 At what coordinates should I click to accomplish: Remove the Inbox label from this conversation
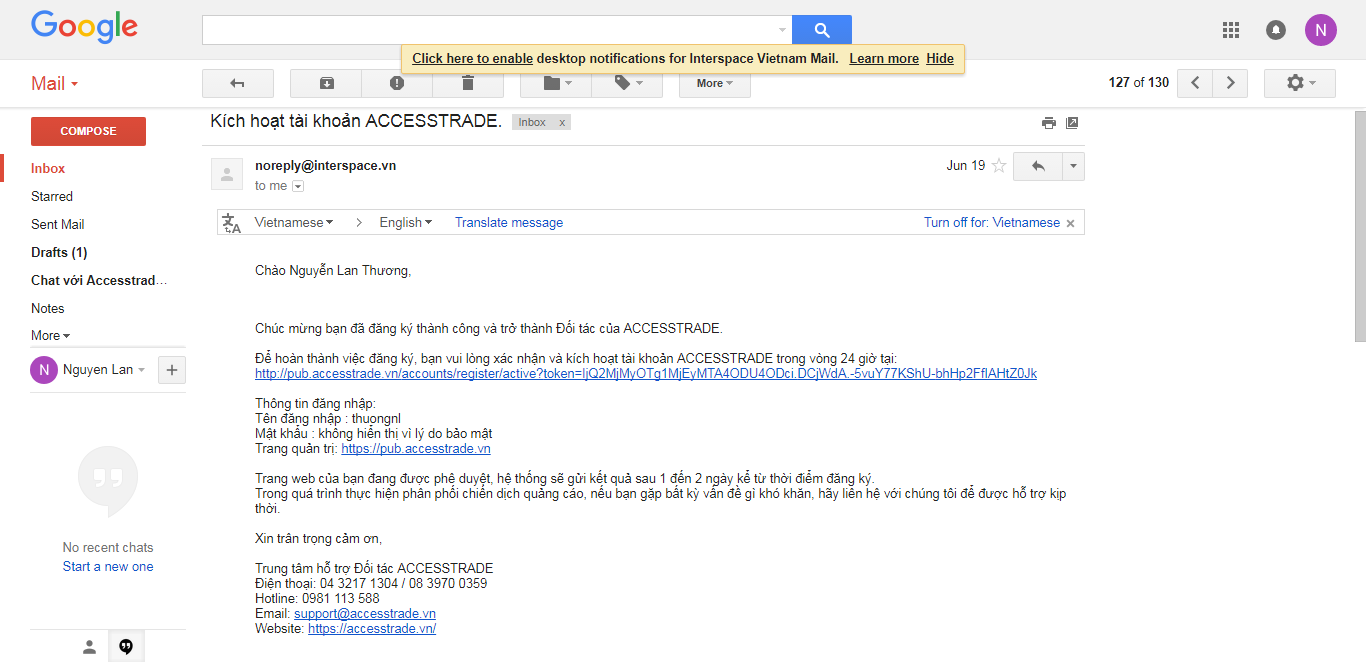[x=562, y=123]
